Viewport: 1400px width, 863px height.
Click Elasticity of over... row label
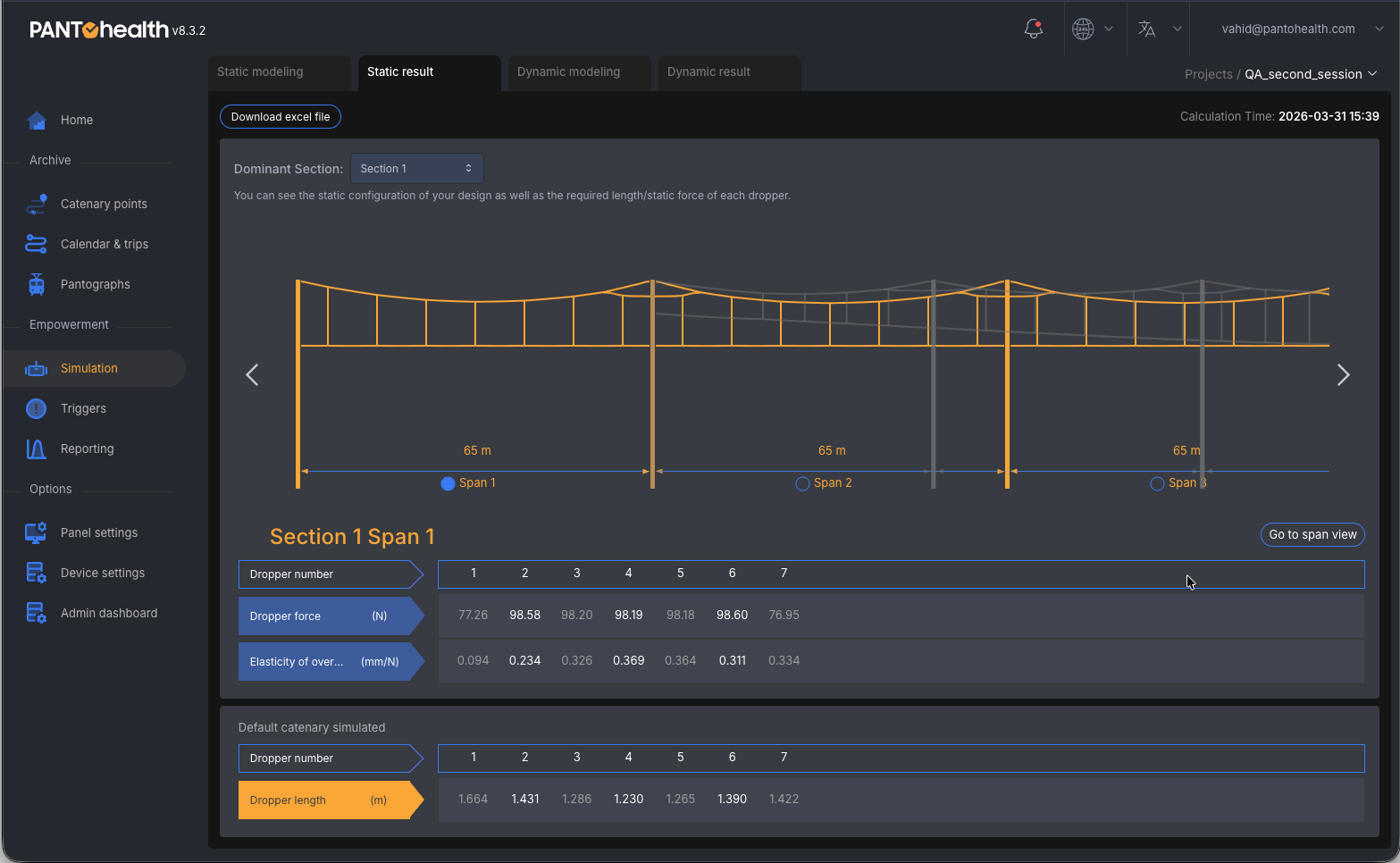tap(331, 662)
